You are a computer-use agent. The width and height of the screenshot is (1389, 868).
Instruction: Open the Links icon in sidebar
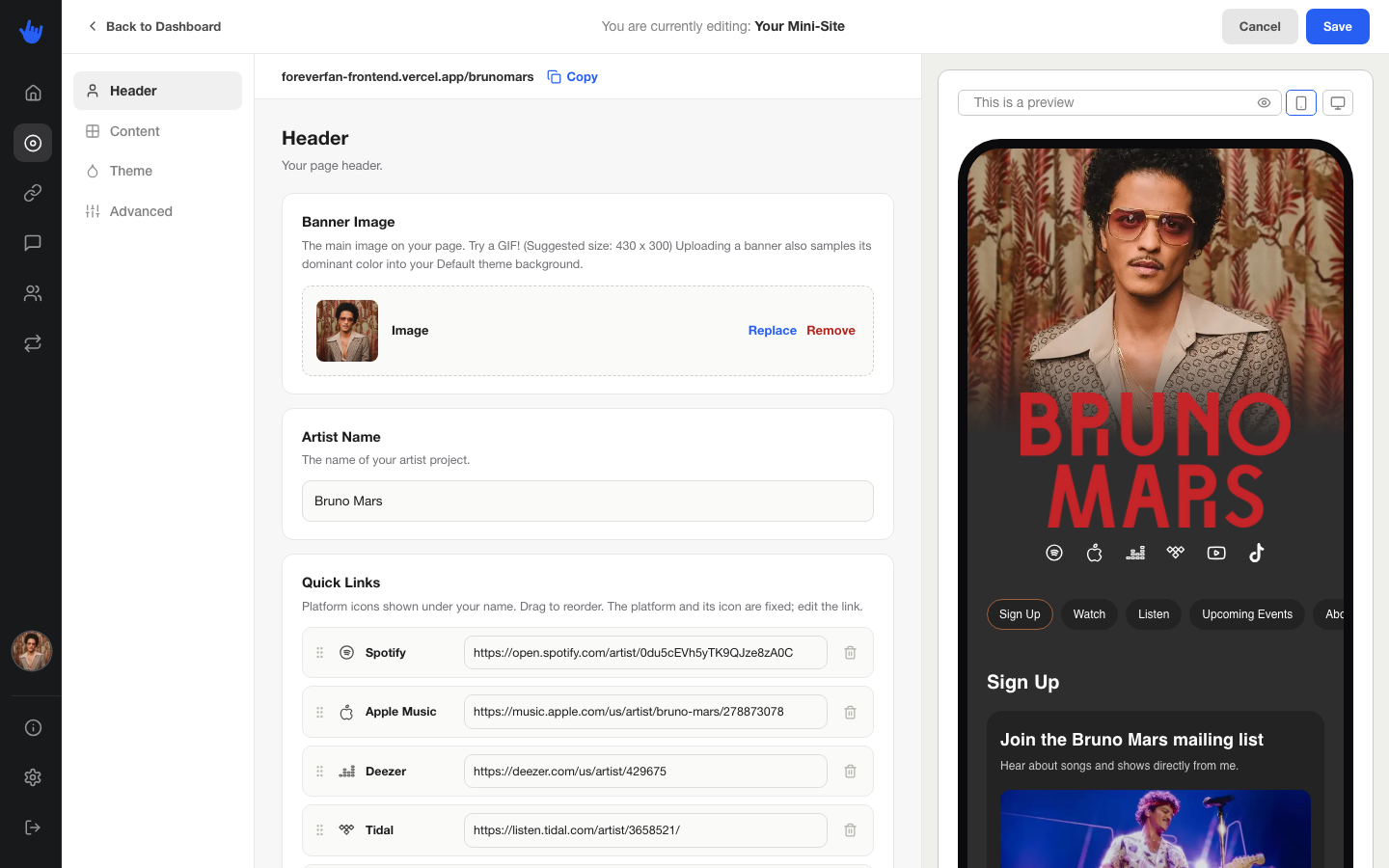pos(33,193)
